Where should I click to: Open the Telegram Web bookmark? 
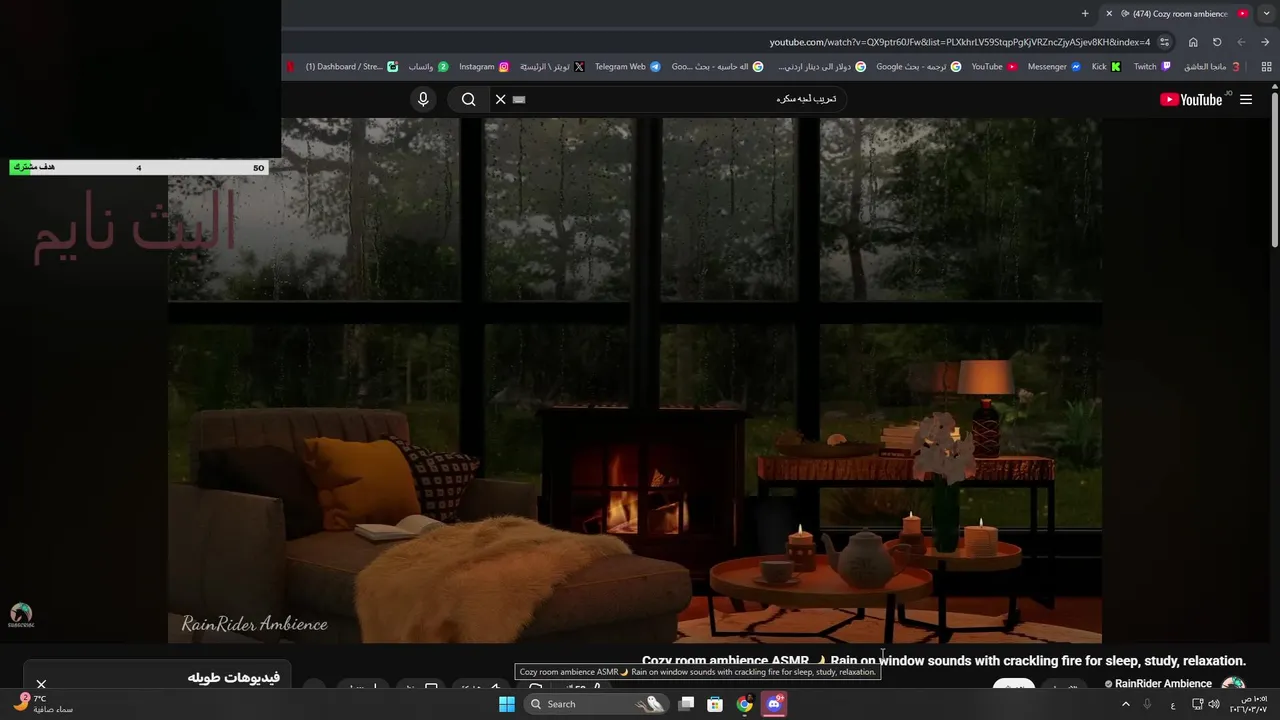coord(627,67)
